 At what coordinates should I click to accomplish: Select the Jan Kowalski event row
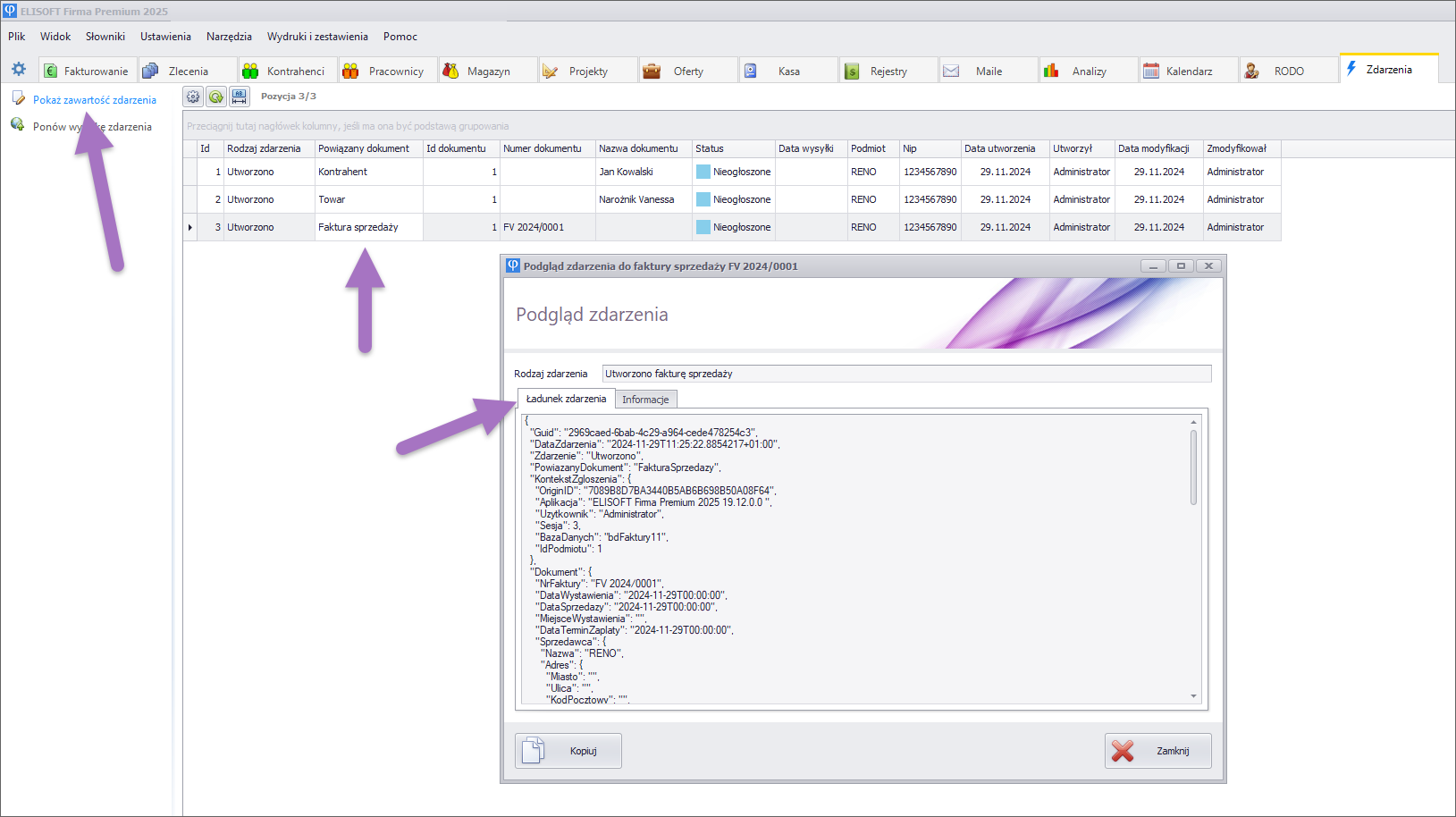coord(626,172)
